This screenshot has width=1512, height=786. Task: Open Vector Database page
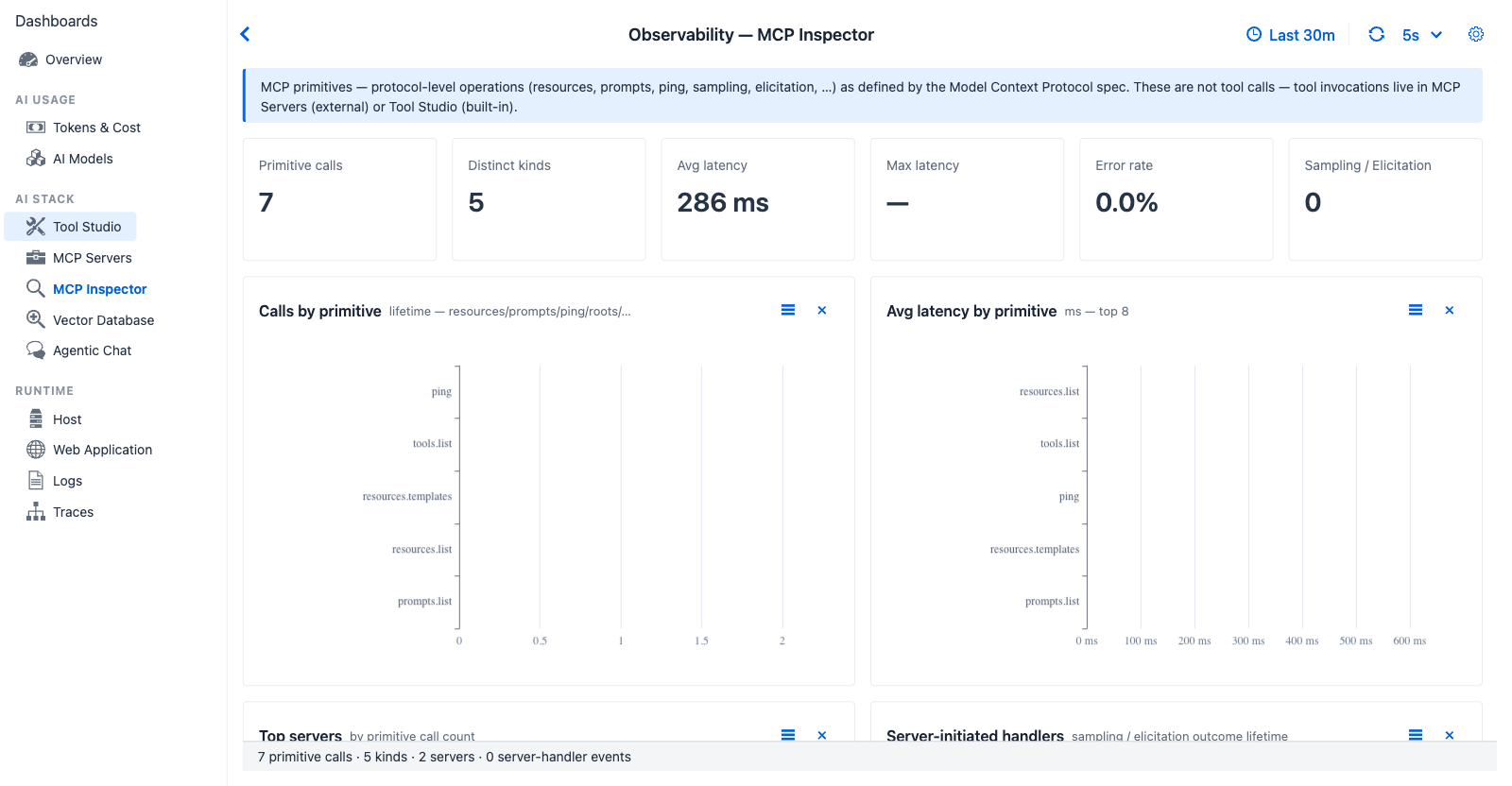tap(104, 320)
